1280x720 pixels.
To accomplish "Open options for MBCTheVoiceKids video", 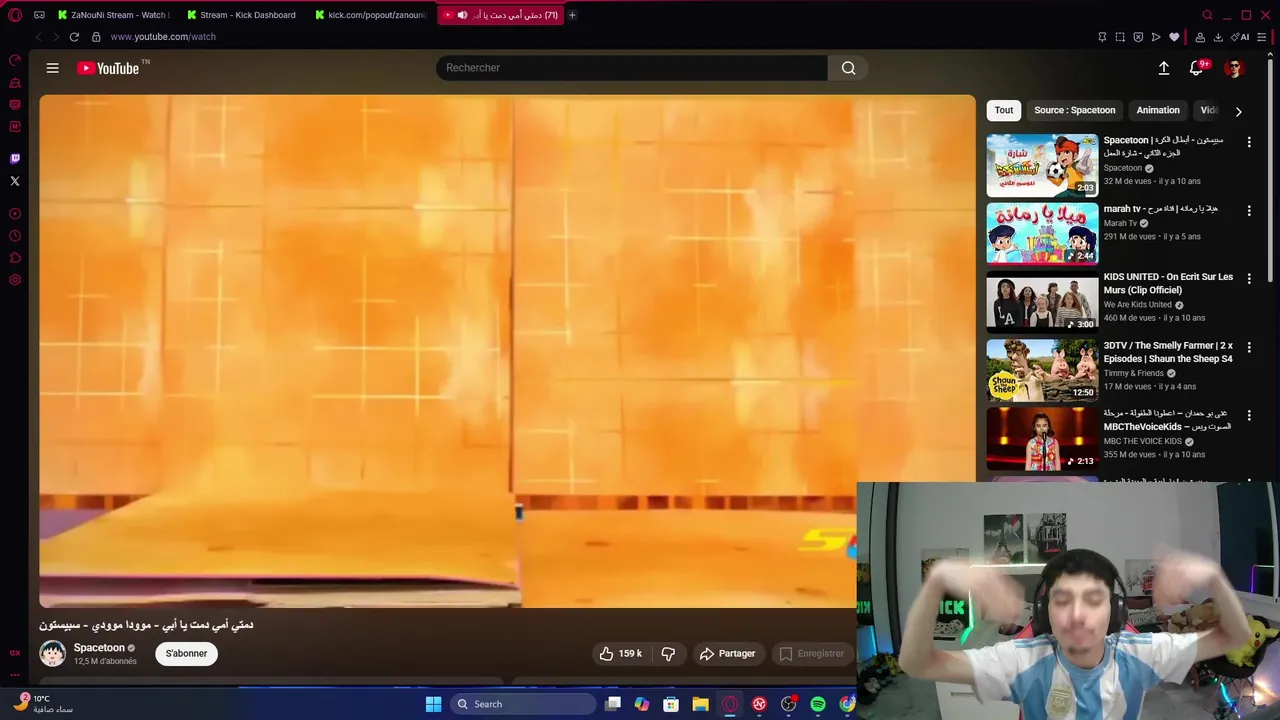I will coord(1249,415).
